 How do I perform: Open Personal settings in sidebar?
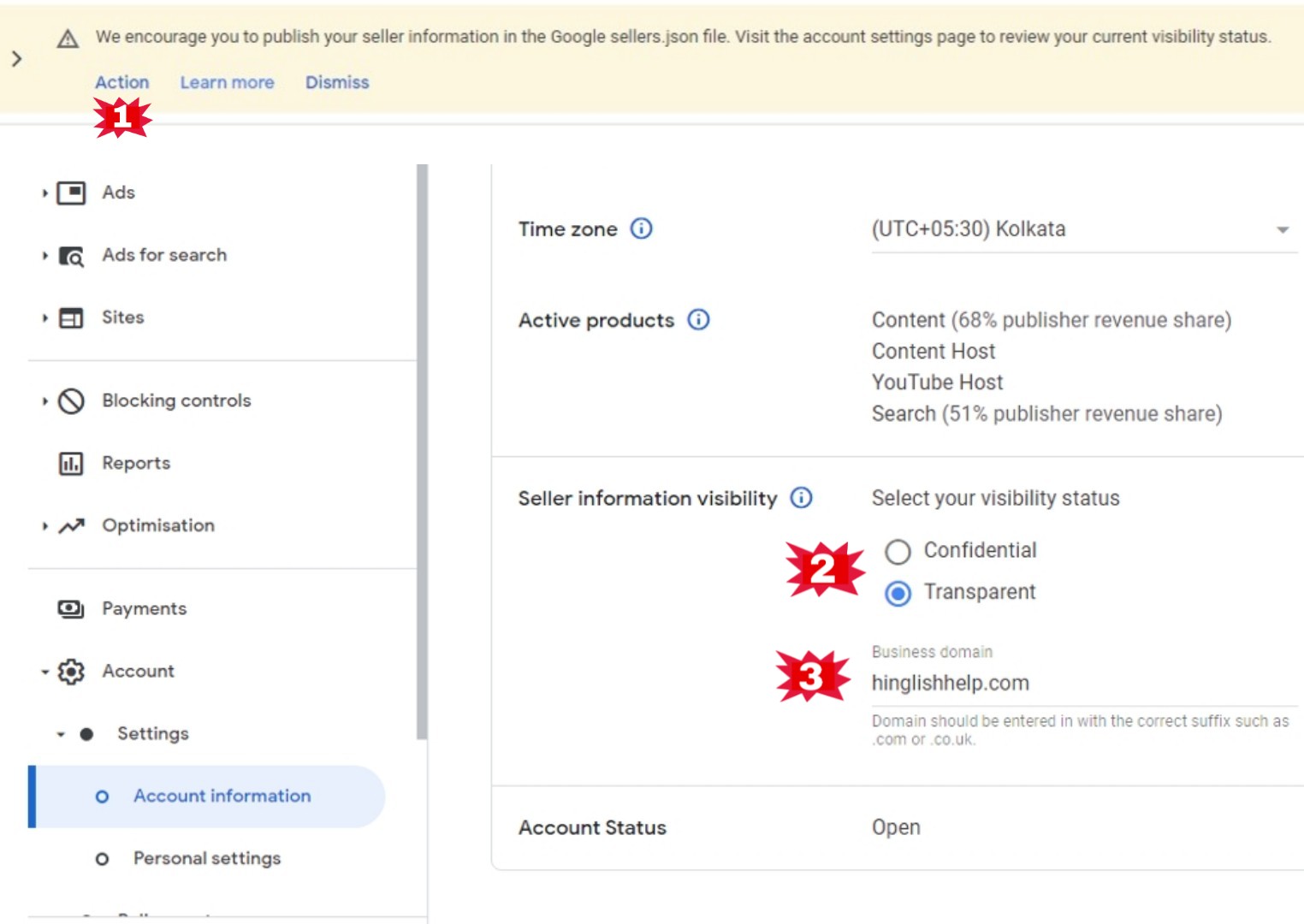coord(206,858)
